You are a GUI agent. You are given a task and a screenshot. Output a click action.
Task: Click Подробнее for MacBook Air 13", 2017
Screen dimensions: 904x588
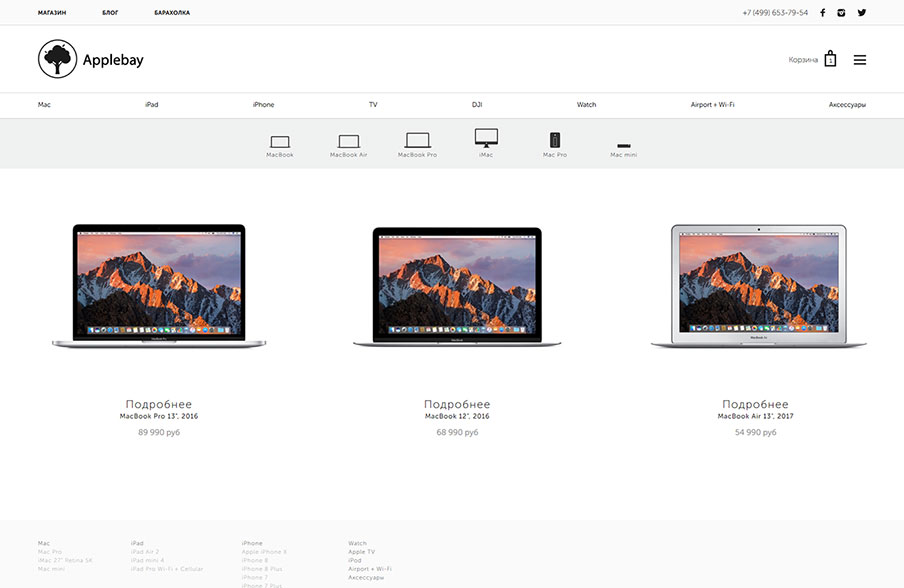point(755,404)
